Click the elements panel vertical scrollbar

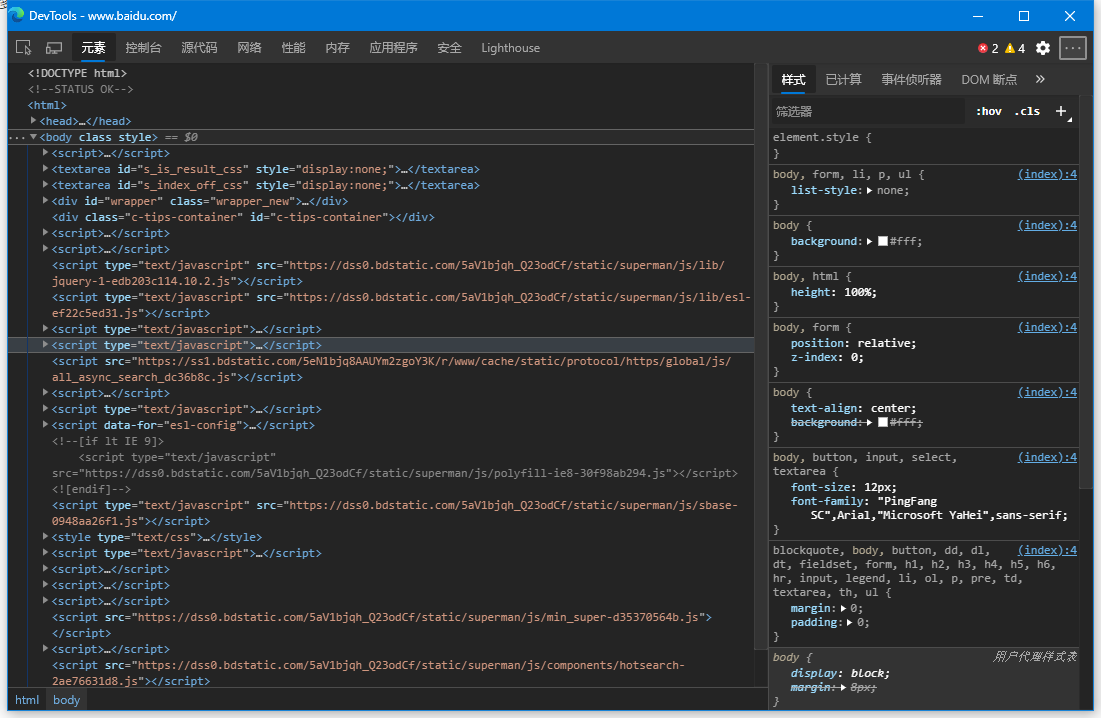click(760, 356)
